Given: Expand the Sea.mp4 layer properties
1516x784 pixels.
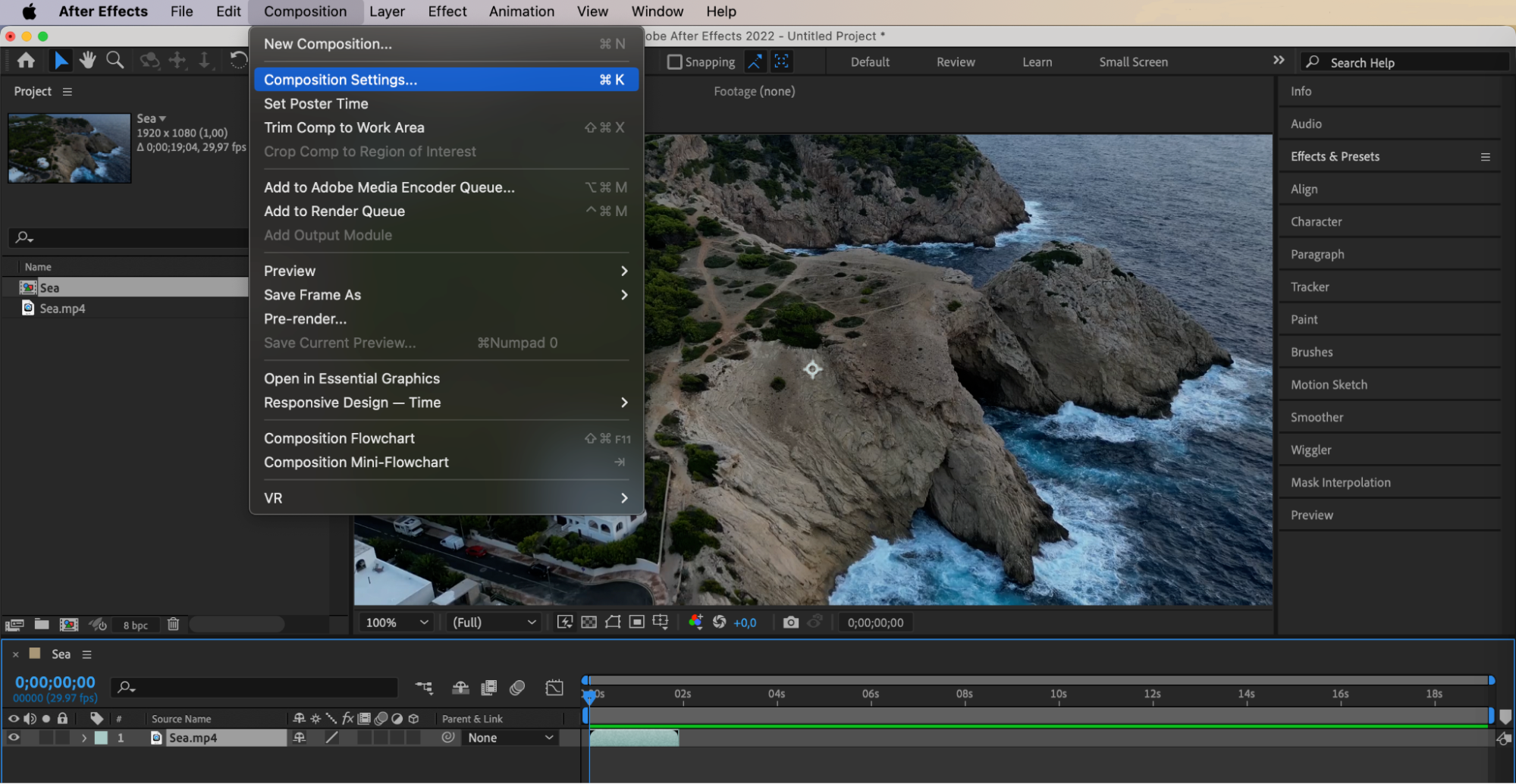Looking at the screenshot, I should pos(84,738).
